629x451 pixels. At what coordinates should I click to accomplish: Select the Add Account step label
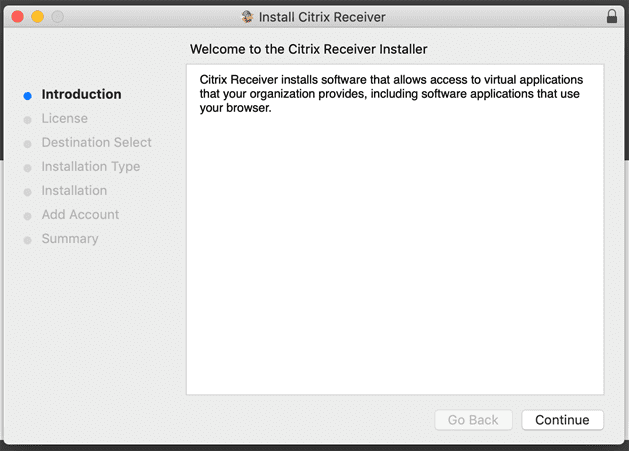(80, 215)
